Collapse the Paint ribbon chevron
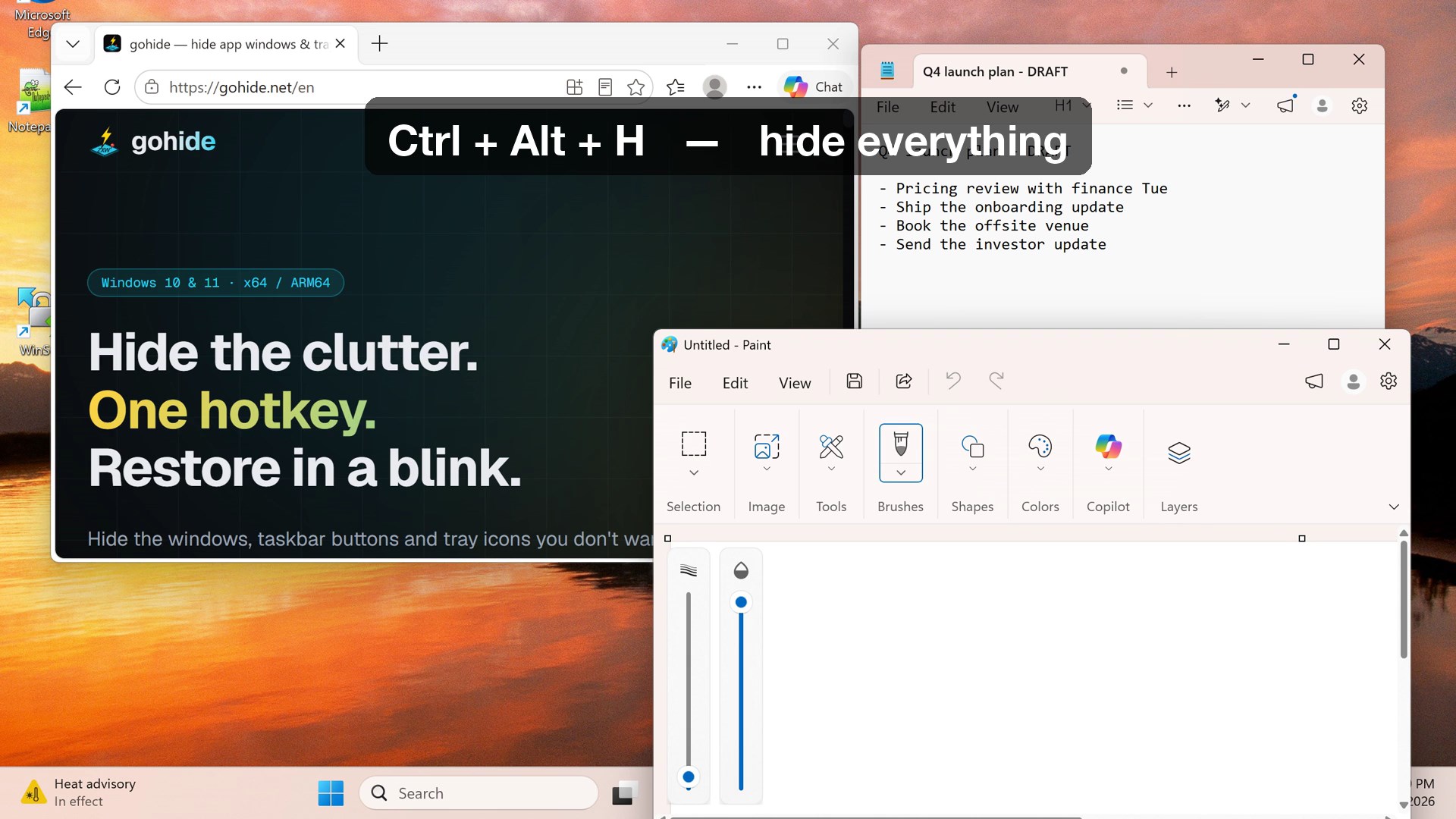This screenshot has width=1456, height=819. click(x=1394, y=507)
